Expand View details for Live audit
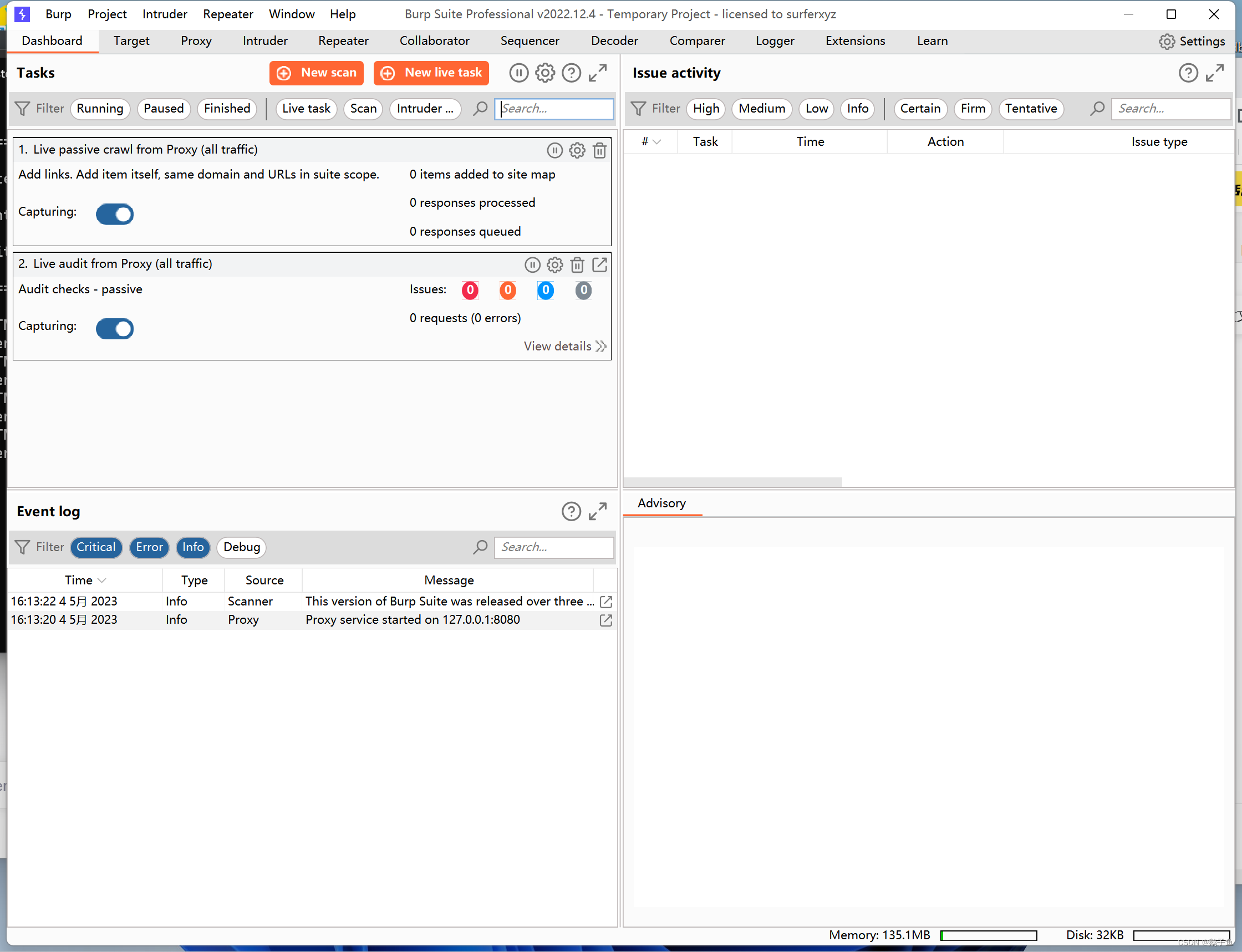This screenshot has width=1242, height=952. (564, 346)
